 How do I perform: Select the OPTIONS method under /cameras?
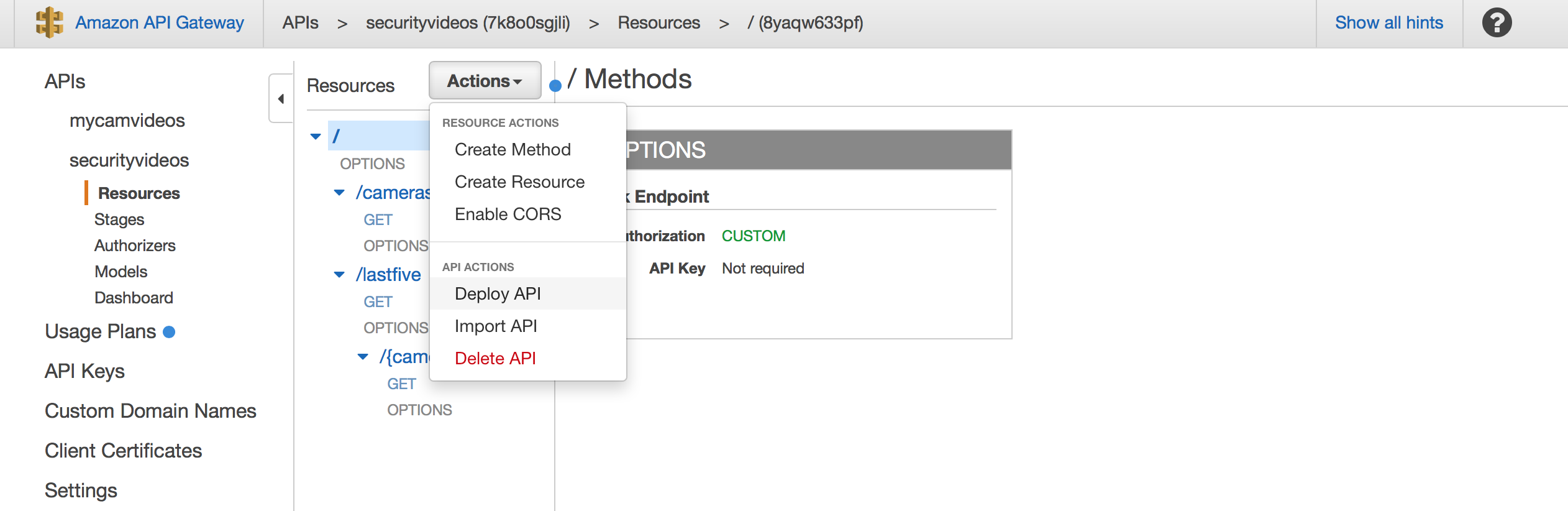[x=396, y=246]
